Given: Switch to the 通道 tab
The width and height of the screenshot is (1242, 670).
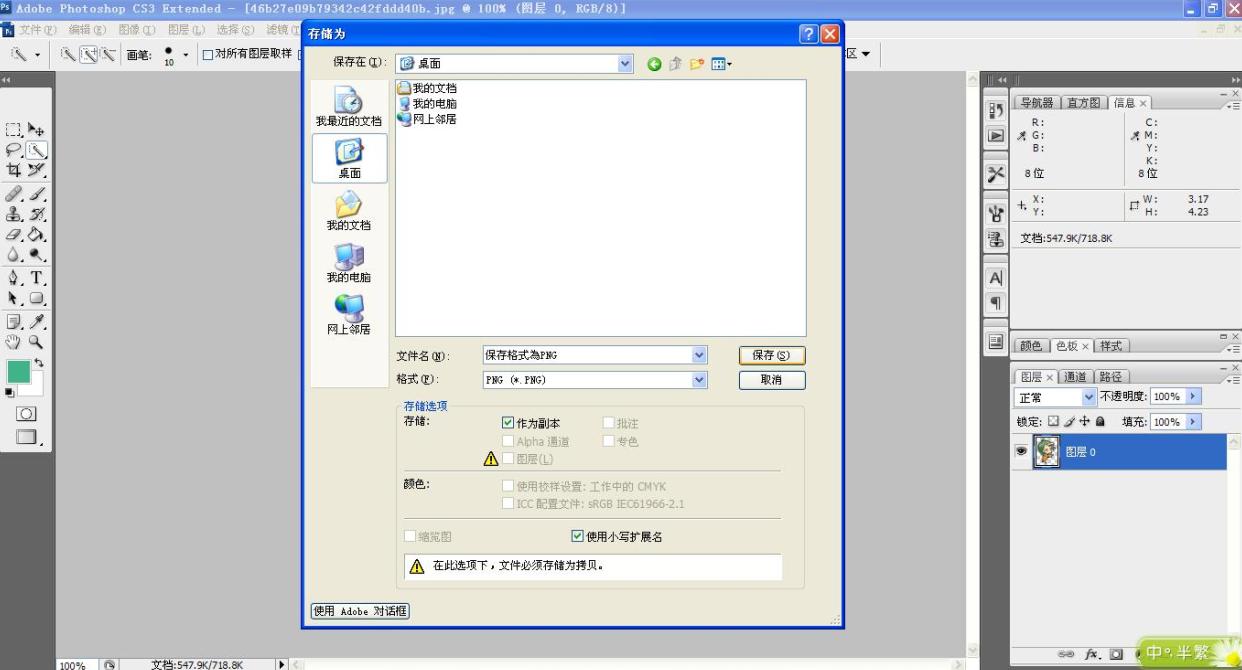Looking at the screenshot, I should (1075, 377).
